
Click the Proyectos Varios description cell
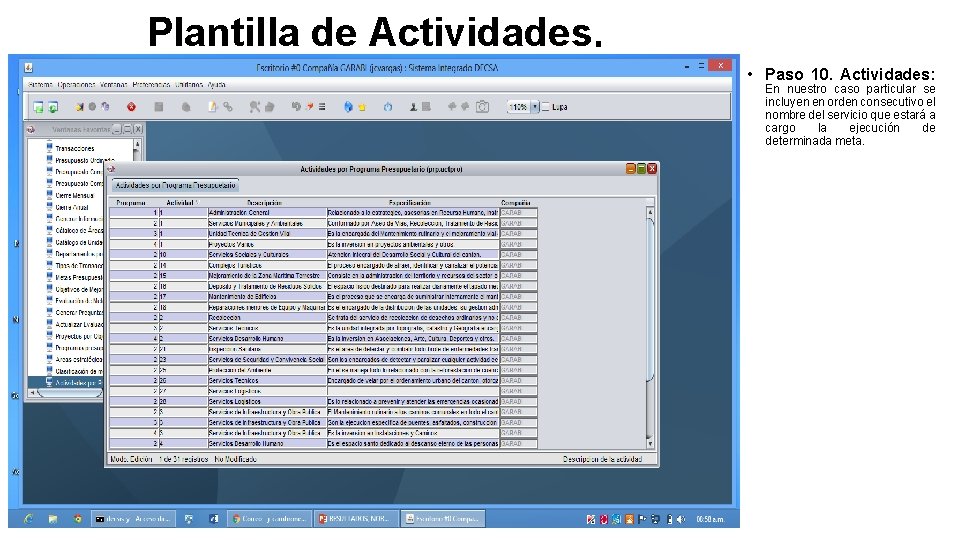(x=267, y=244)
